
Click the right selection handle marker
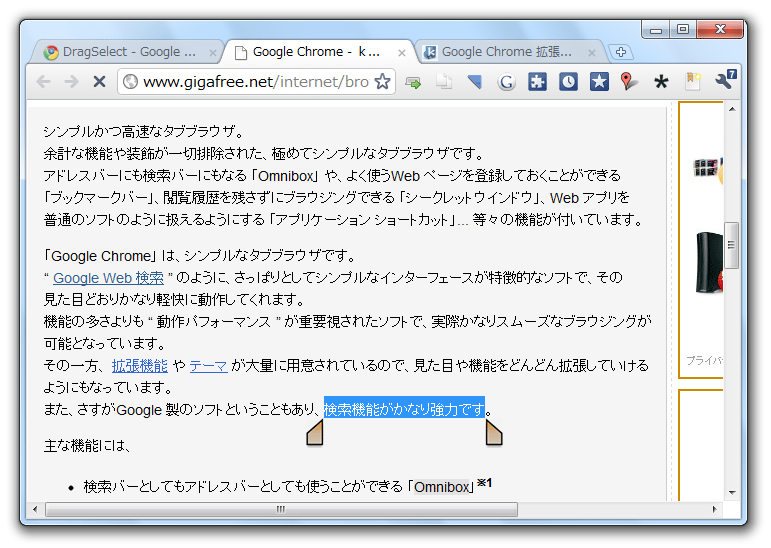click(494, 433)
